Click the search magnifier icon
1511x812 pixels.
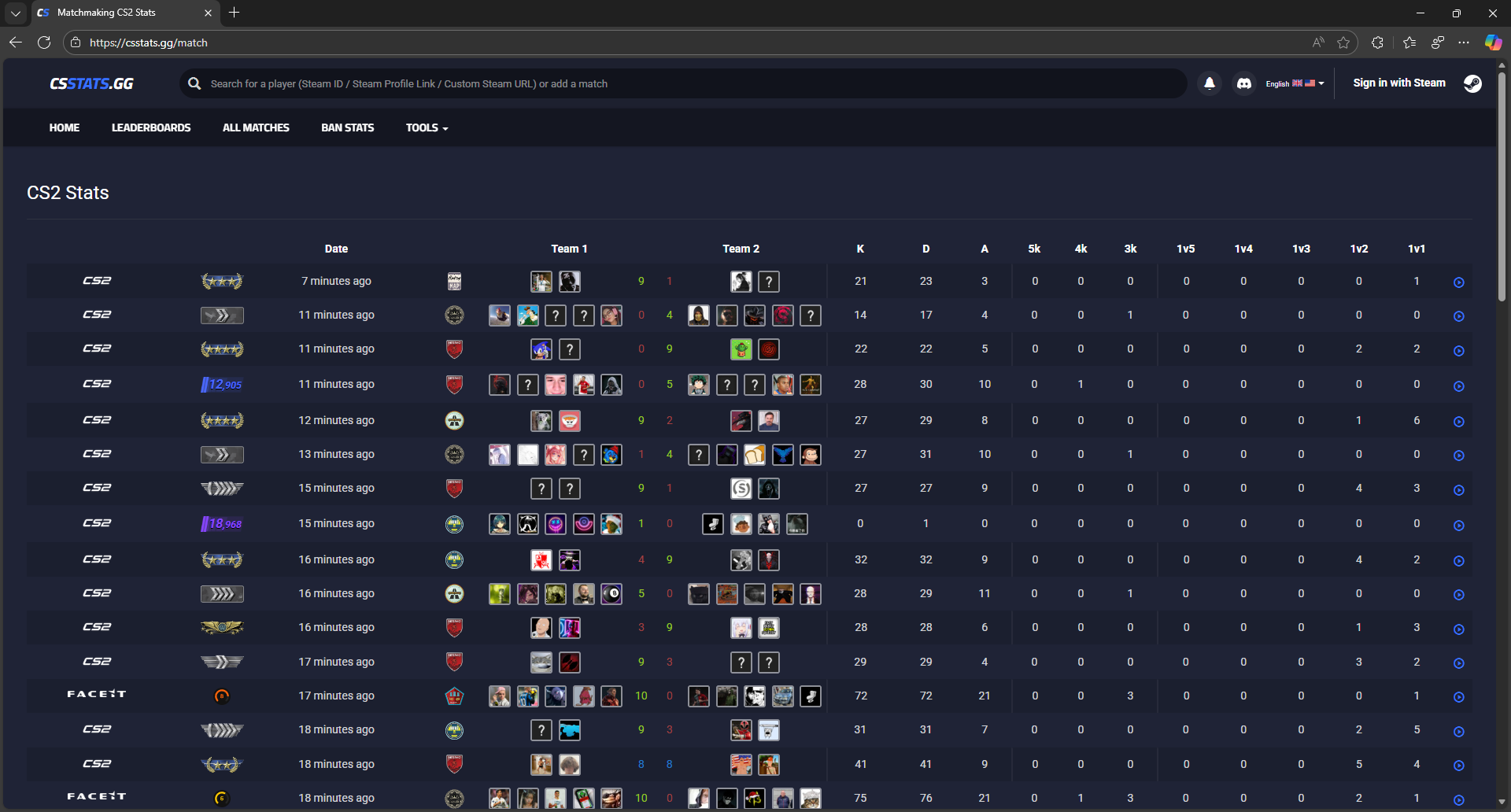pyautogui.click(x=194, y=83)
